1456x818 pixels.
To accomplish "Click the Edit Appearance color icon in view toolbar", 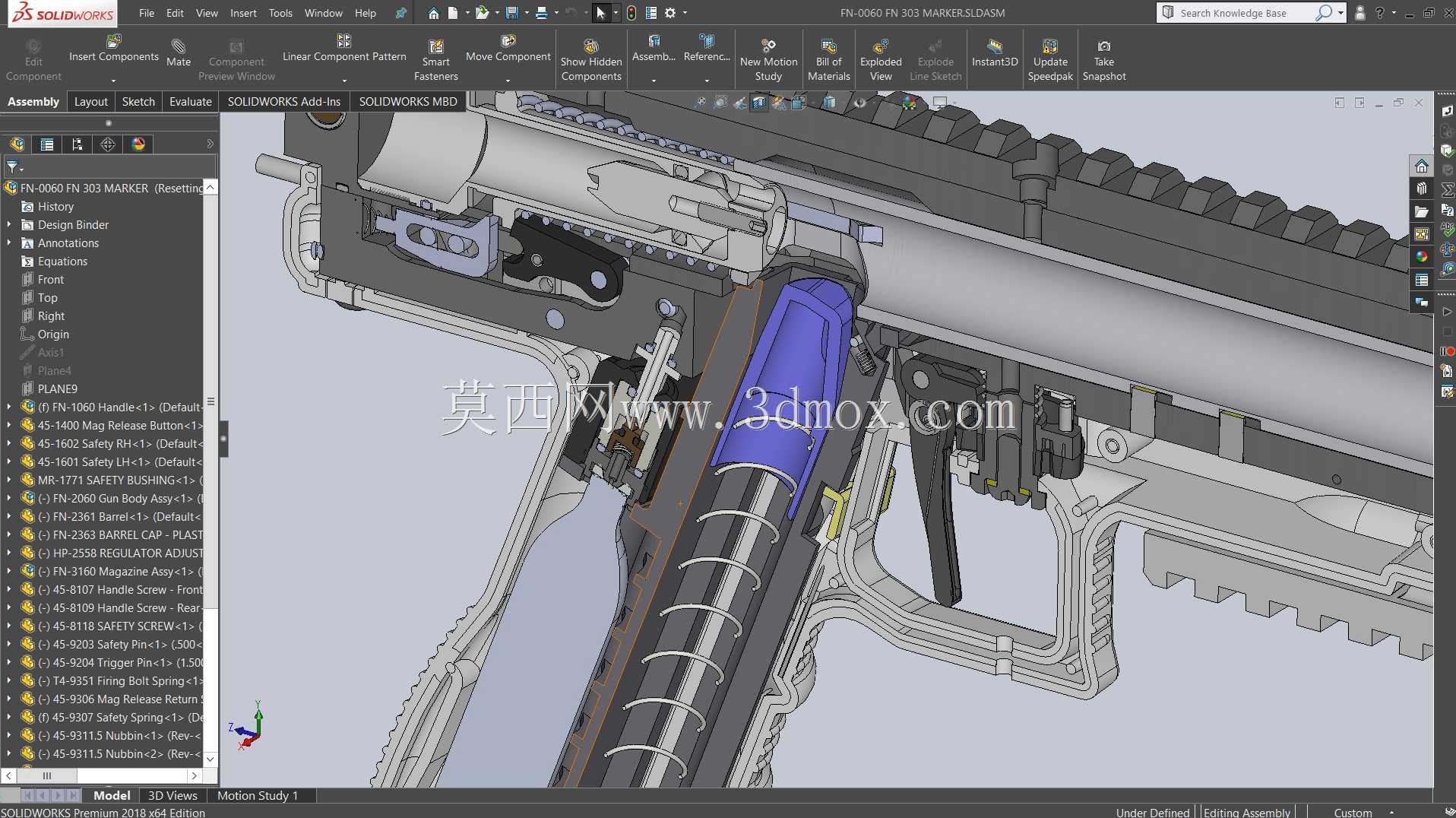I will click(909, 103).
